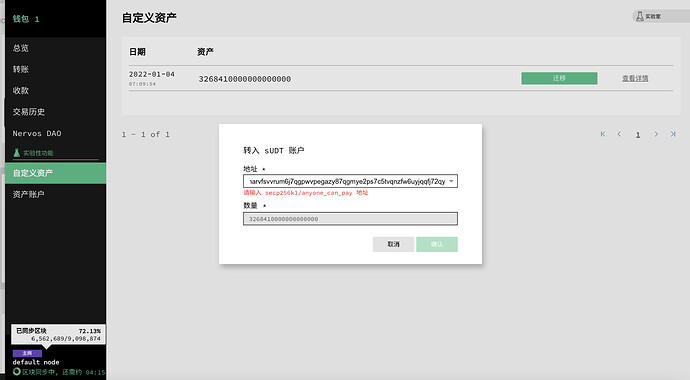Screen dimensions: 690x380
Task: Click the 迁移 migrate button
Action: coord(559,78)
